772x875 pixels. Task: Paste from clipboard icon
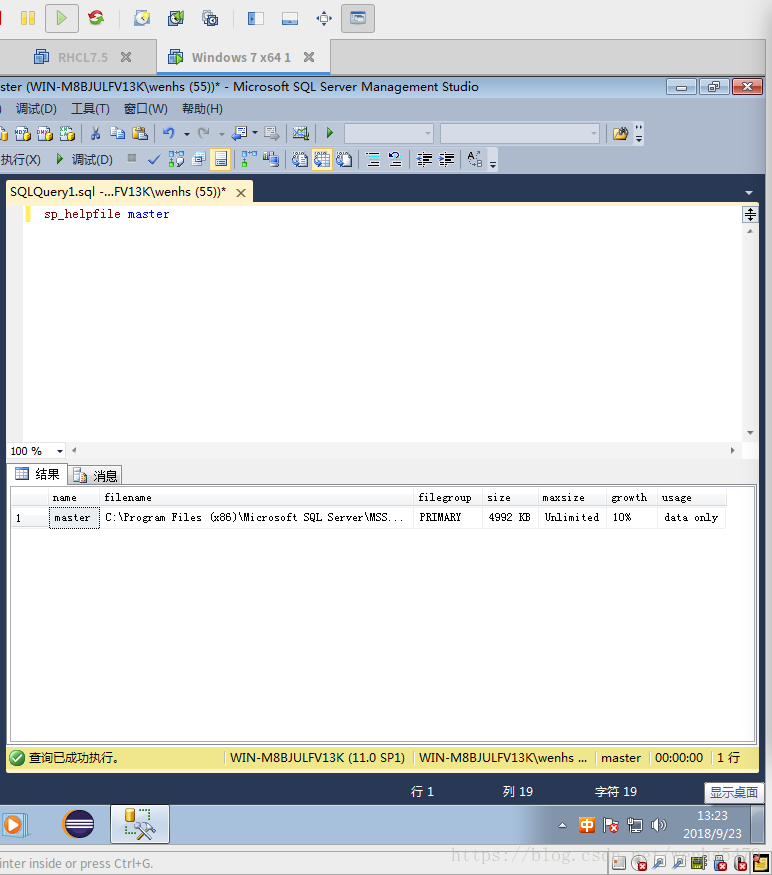tap(140, 133)
